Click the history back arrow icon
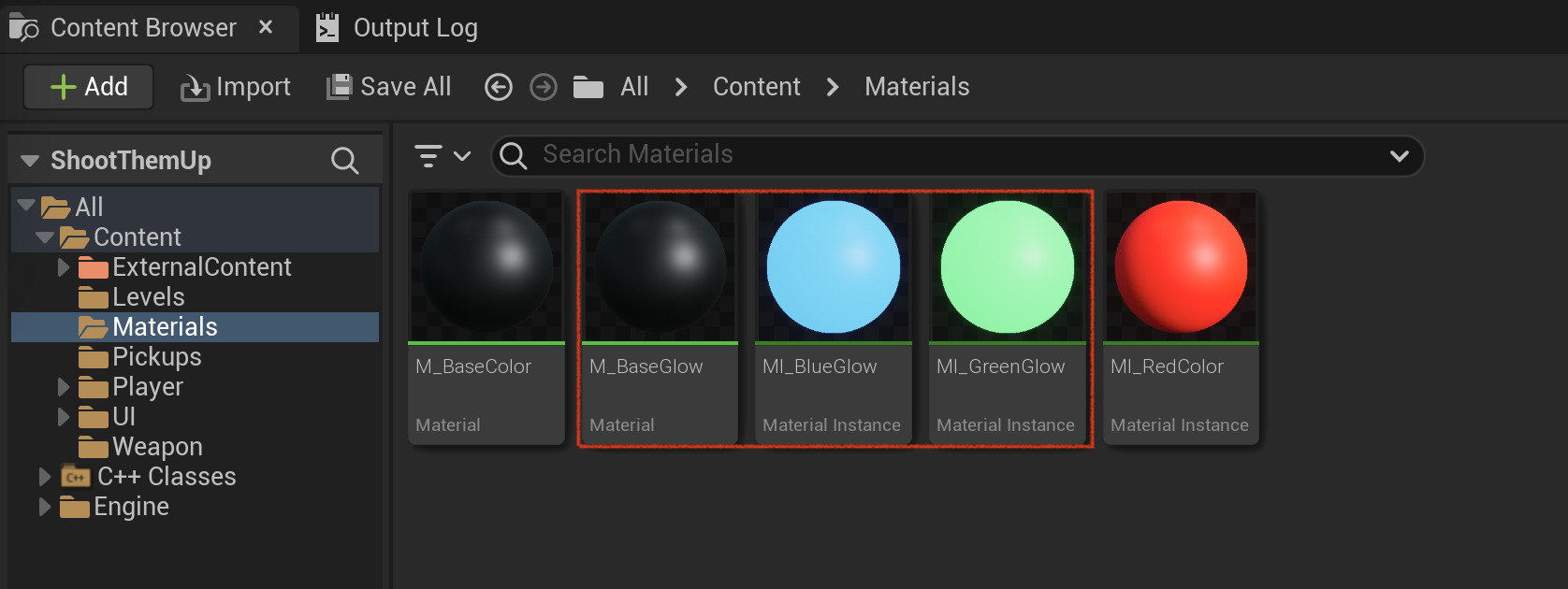1568x589 pixels. (x=499, y=87)
